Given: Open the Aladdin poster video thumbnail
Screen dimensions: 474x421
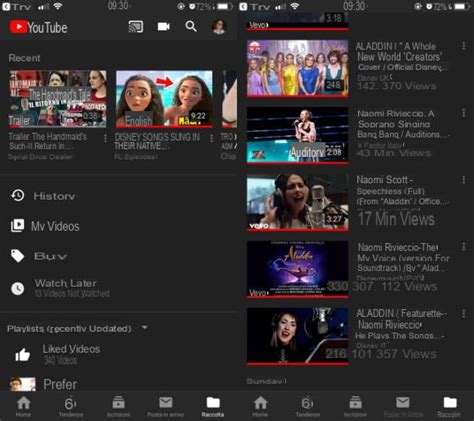Looking at the screenshot, I should (x=298, y=269).
